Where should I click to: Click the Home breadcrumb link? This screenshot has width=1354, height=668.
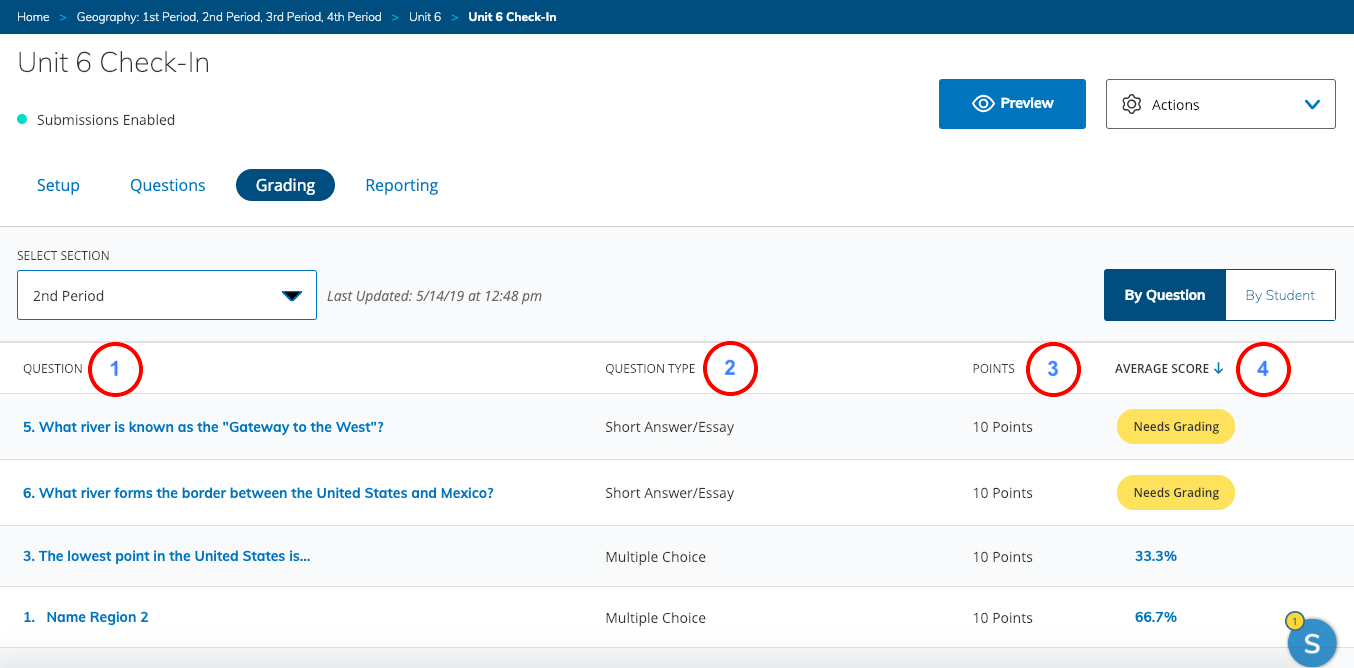pyautogui.click(x=33, y=17)
